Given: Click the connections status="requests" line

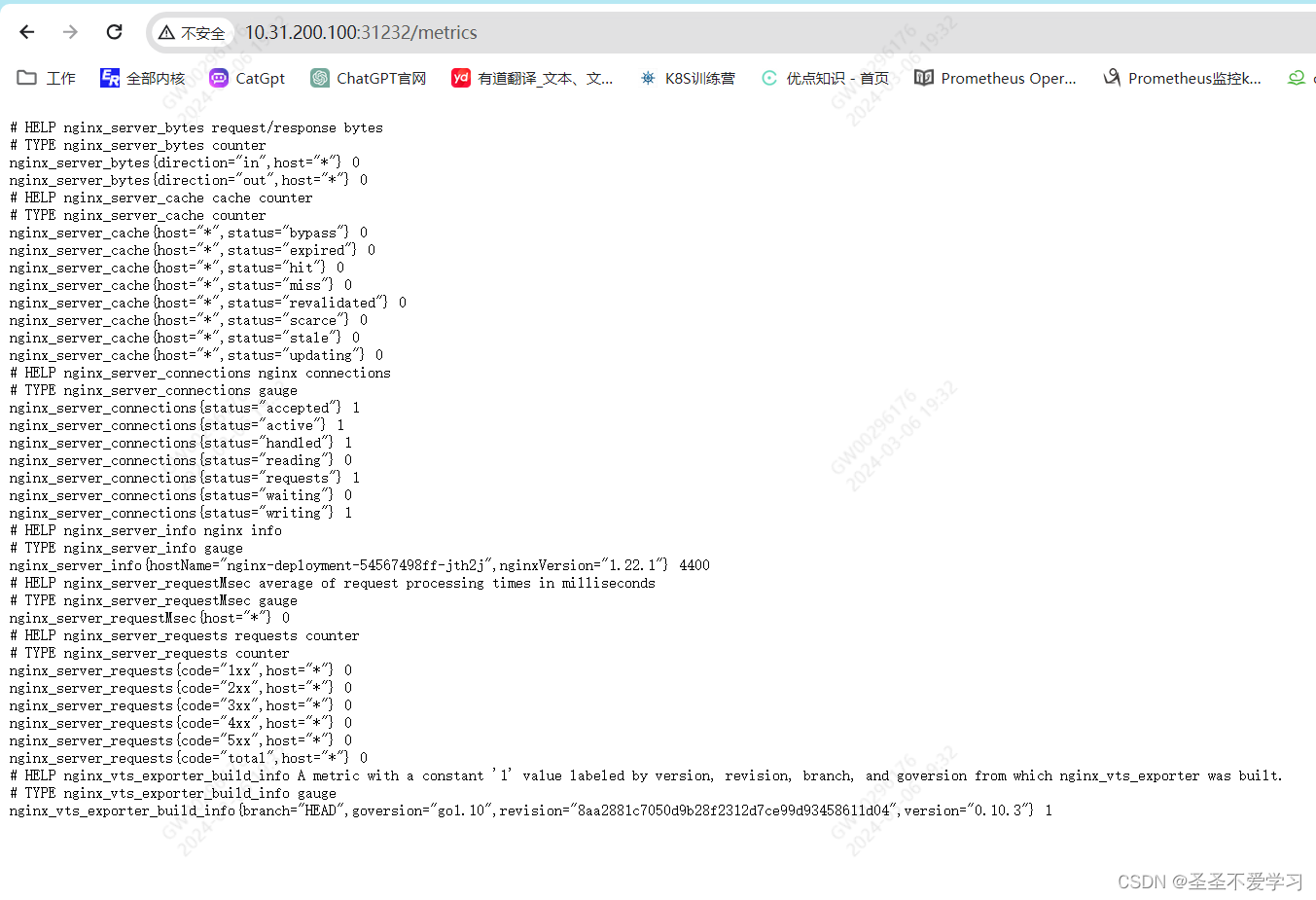Looking at the screenshot, I should tap(185, 478).
